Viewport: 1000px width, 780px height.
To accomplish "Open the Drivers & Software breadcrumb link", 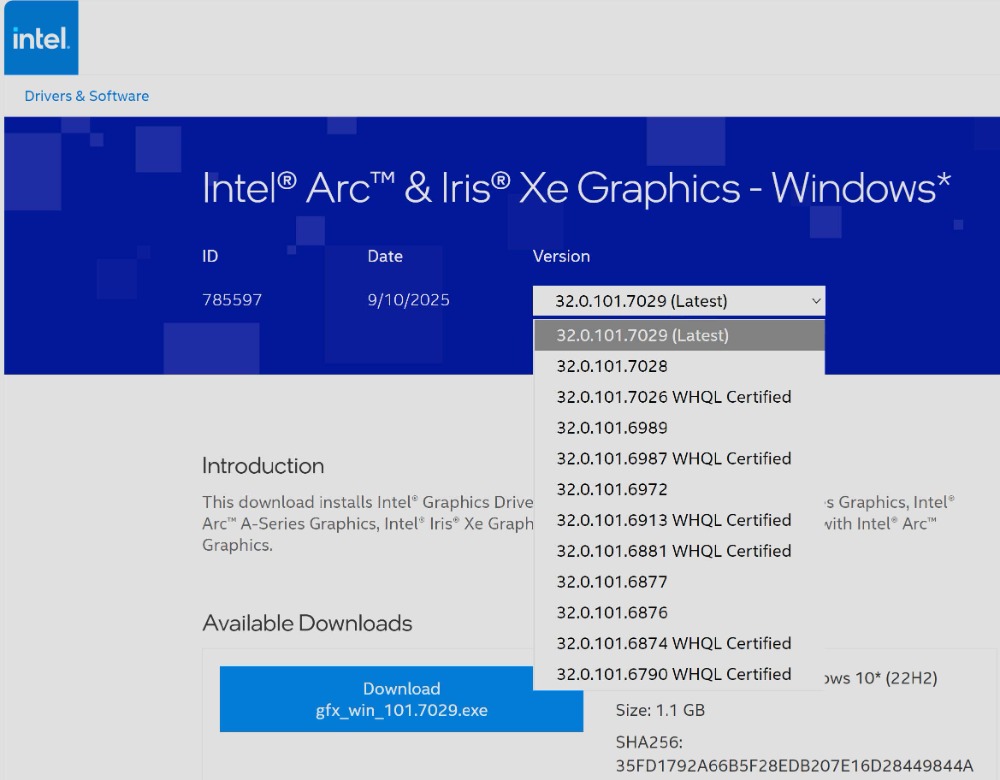I will point(86,96).
